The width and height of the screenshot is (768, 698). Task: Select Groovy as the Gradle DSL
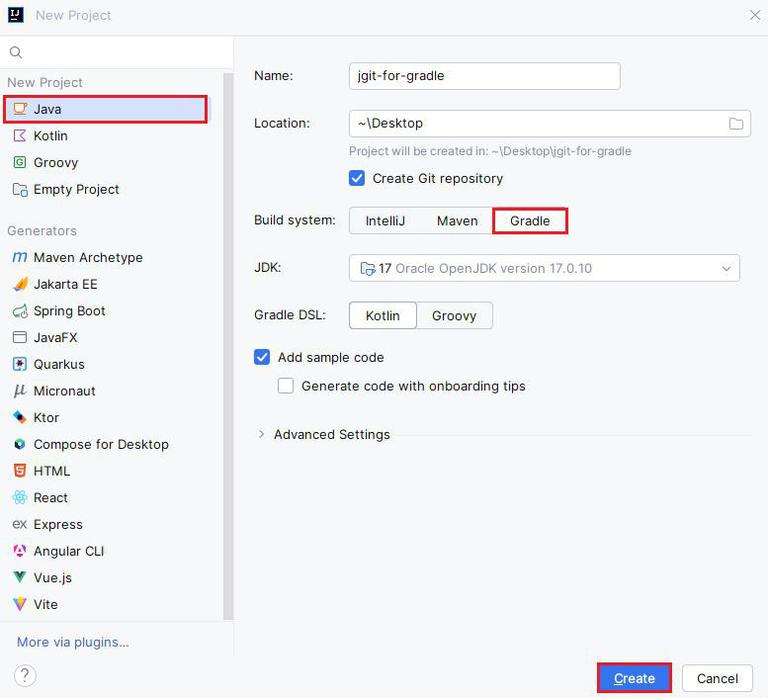click(x=454, y=316)
